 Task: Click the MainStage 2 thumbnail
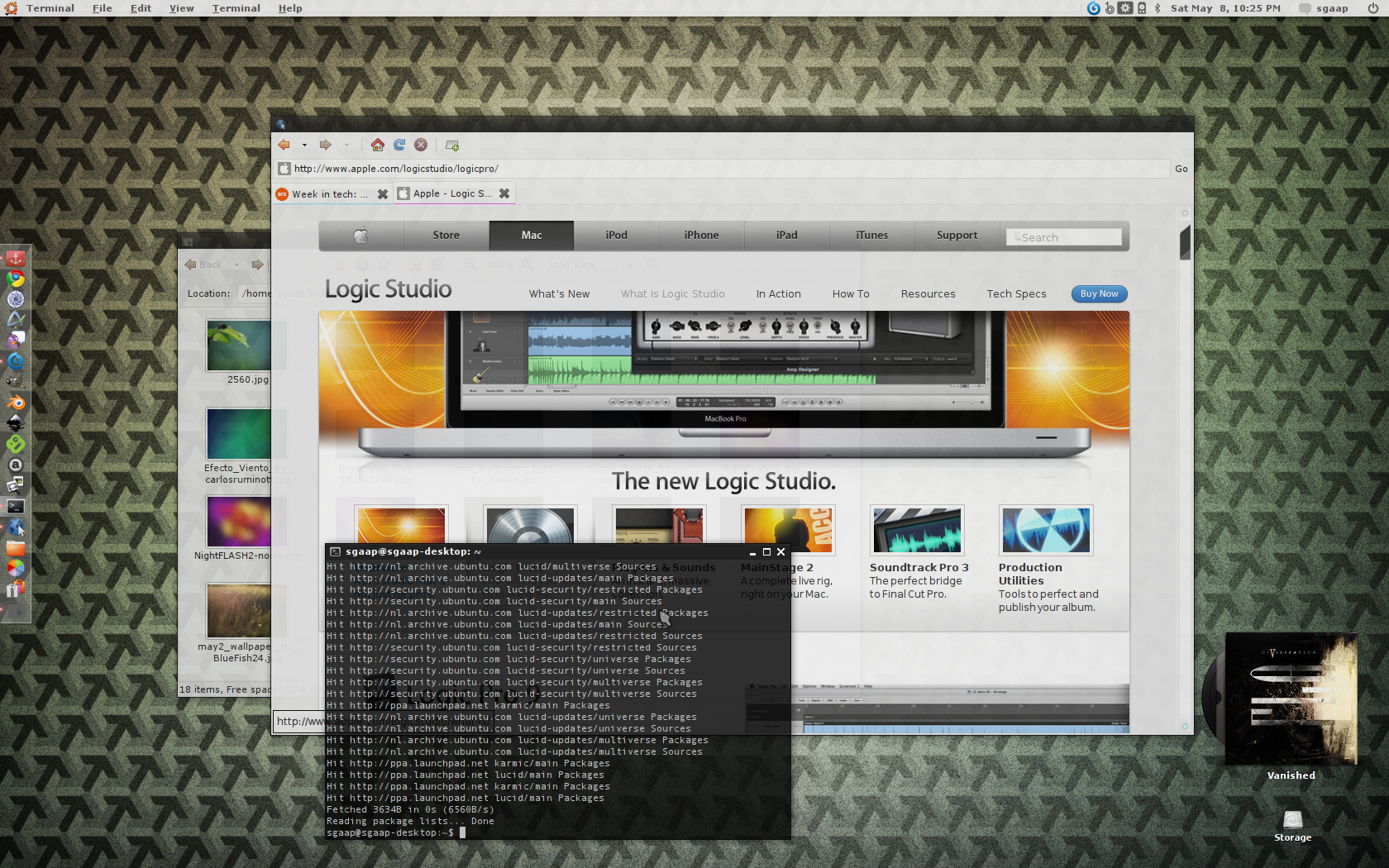pyautogui.click(x=789, y=530)
